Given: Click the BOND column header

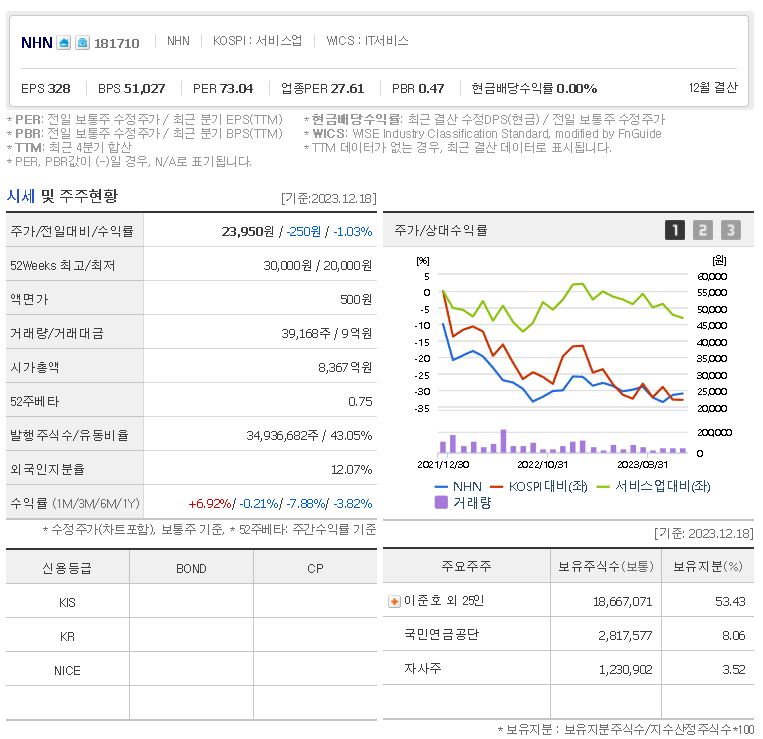Looking at the screenshot, I should pos(191,568).
